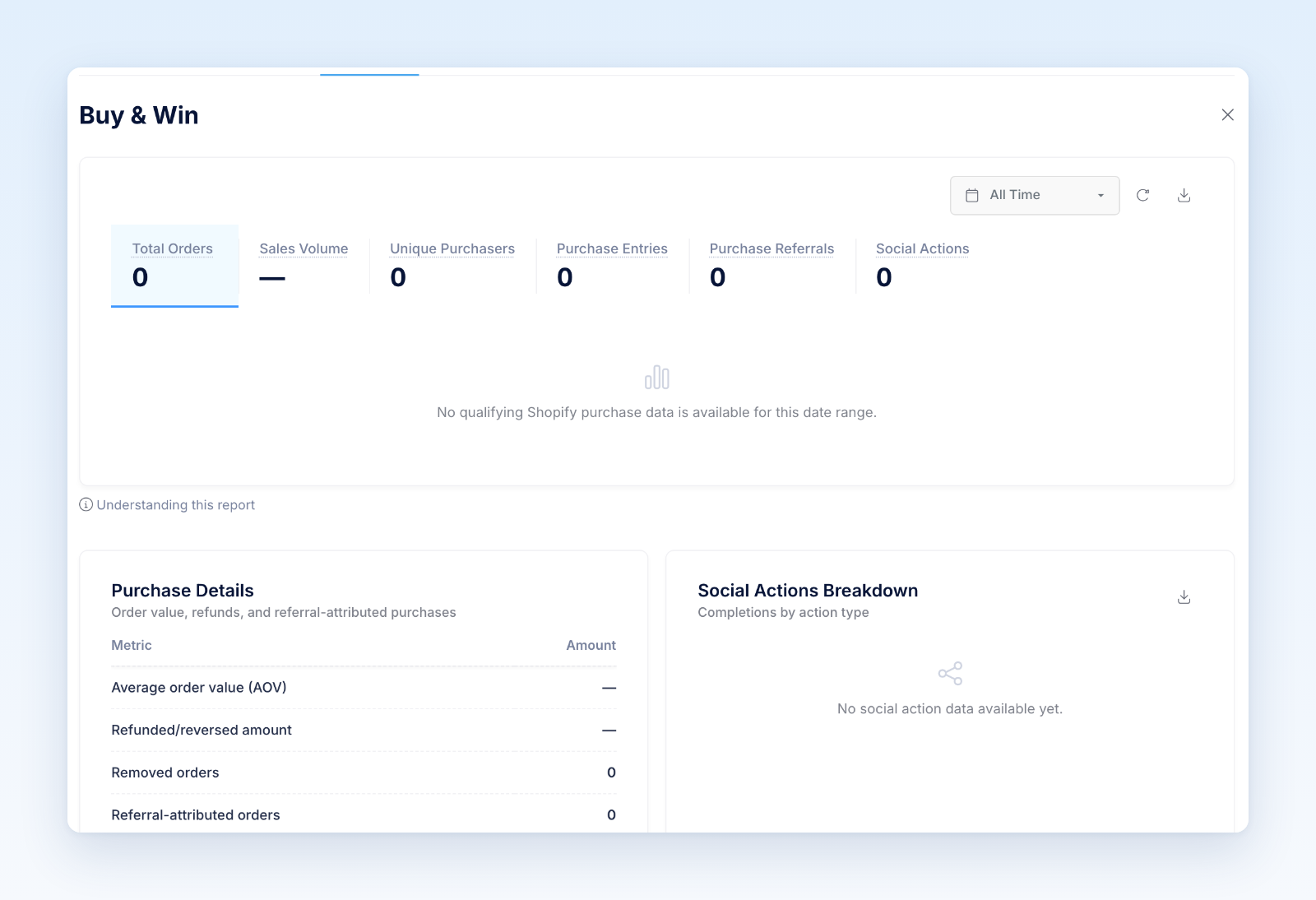Close the Buy & Win panel
Image resolution: width=1316 pixels, height=900 pixels.
click(1227, 115)
